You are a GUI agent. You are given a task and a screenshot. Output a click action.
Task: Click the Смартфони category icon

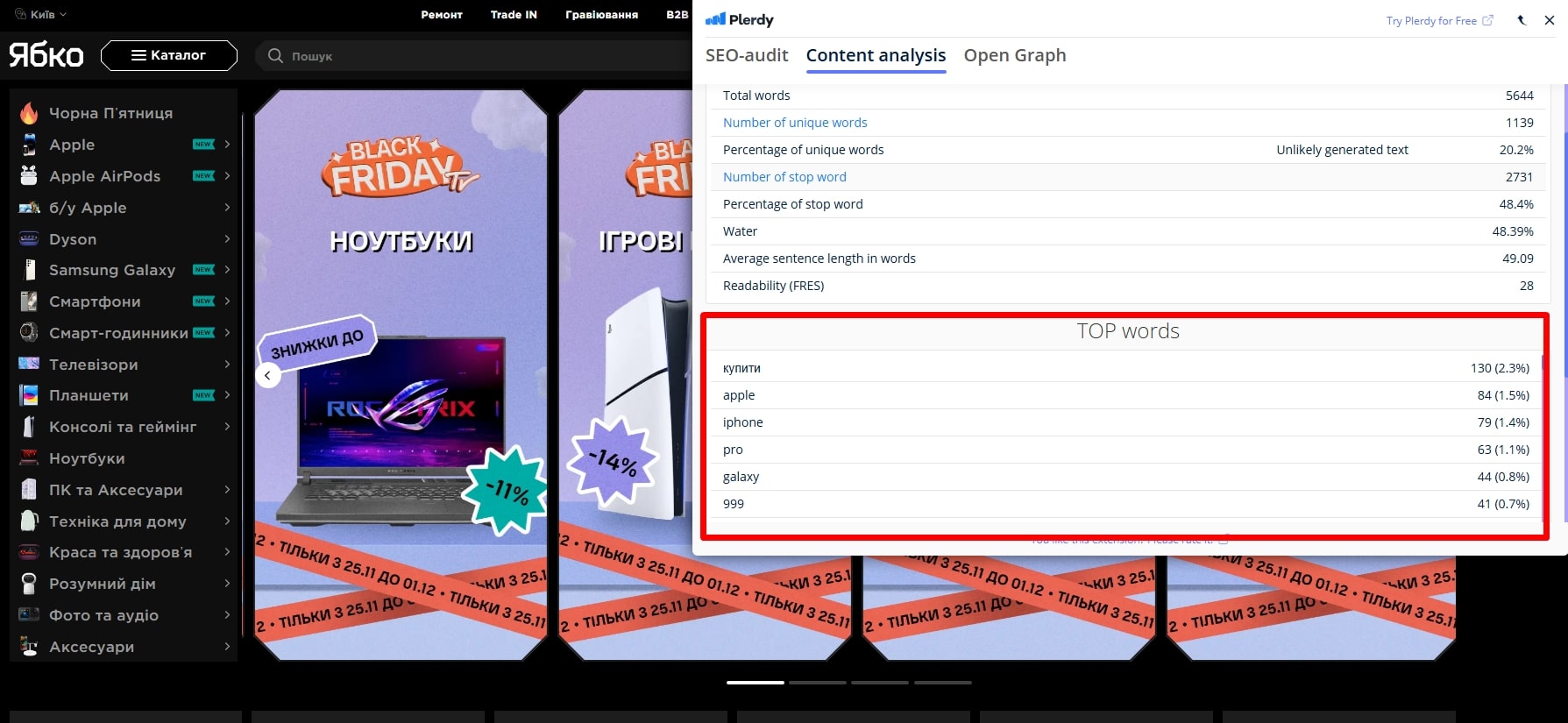coord(29,301)
